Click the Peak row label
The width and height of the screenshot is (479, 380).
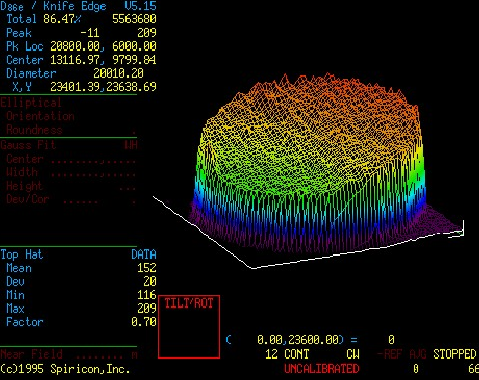pos(19,33)
